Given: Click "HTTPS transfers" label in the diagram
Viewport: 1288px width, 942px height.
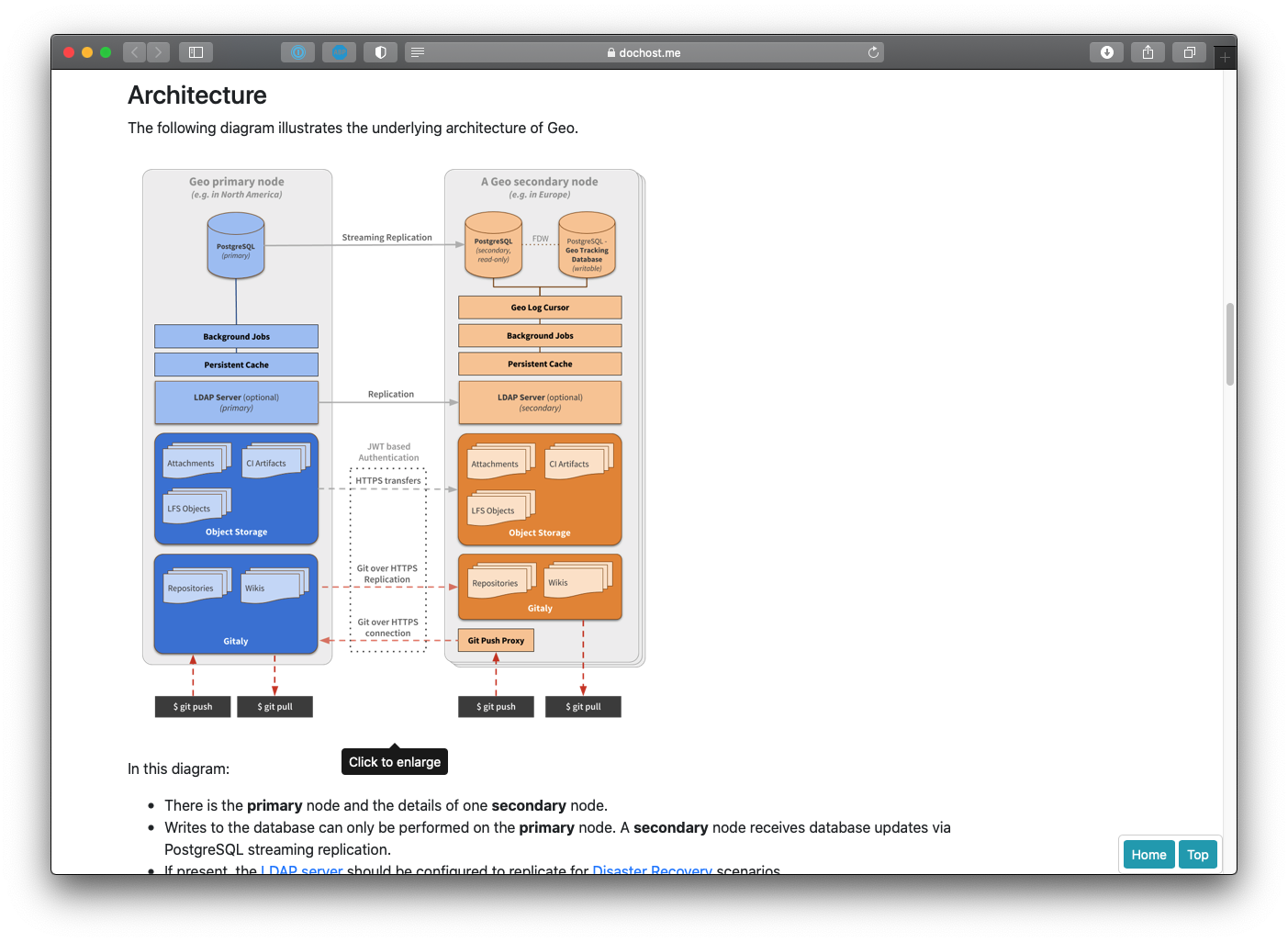Looking at the screenshot, I should pos(388,481).
